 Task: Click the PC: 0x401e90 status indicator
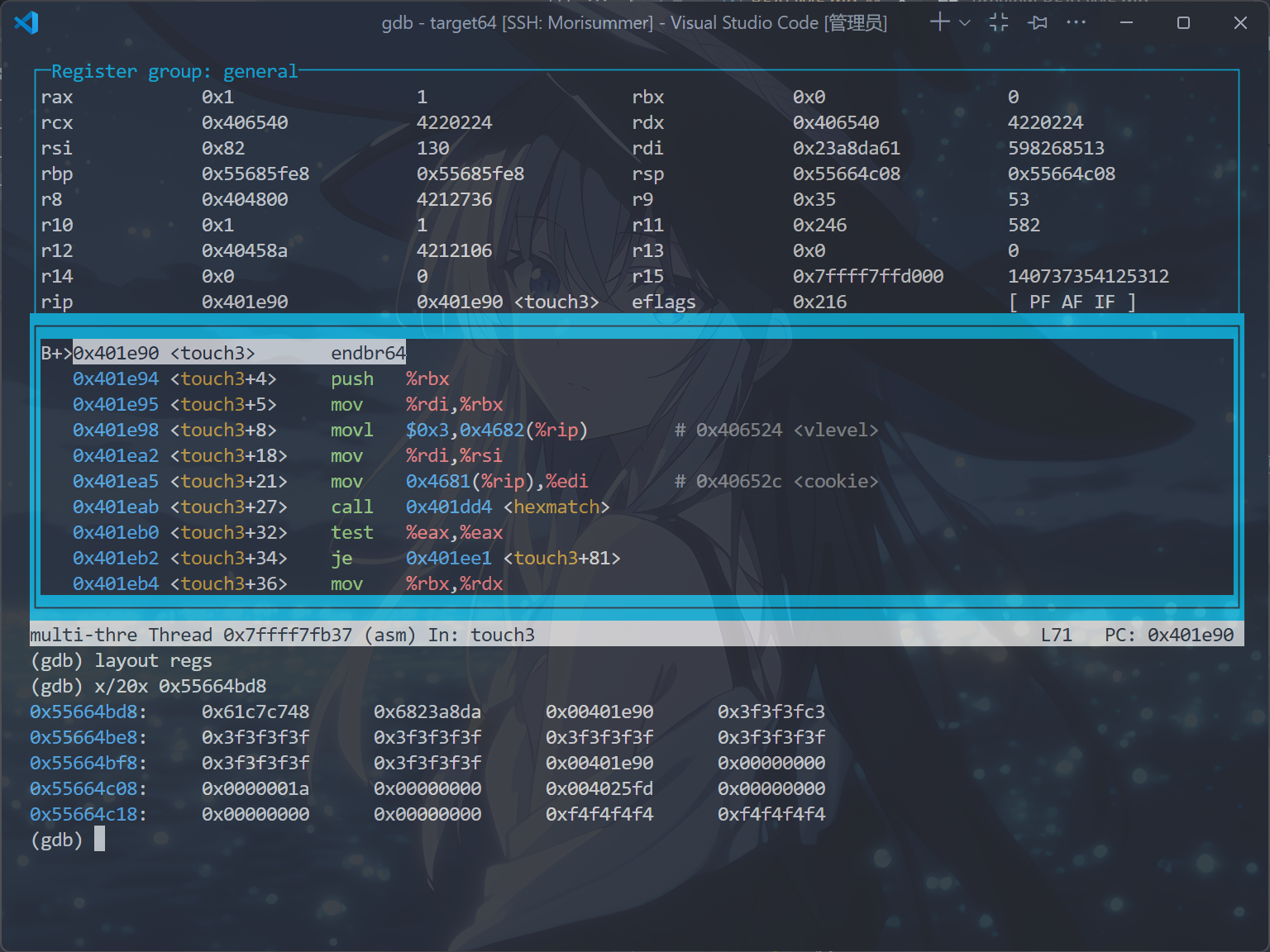tap(1168, 635)
